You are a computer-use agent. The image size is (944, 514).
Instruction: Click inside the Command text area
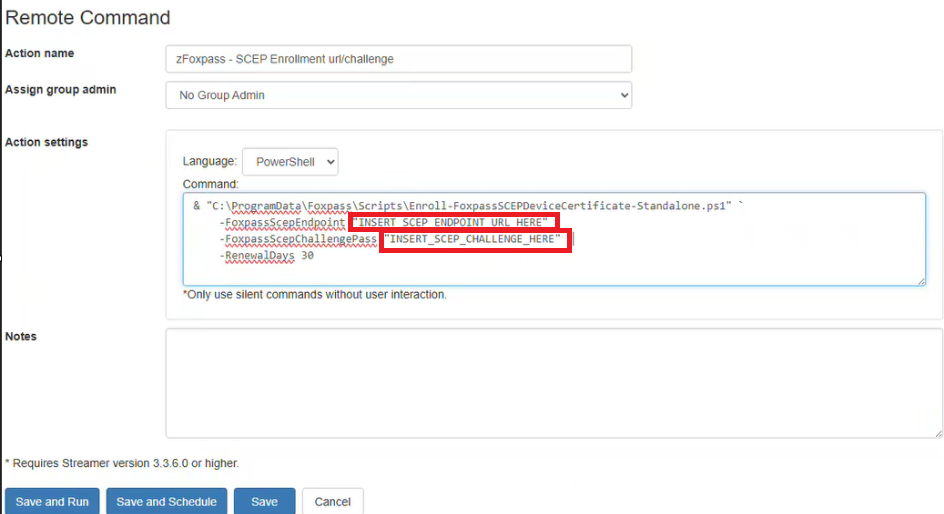tap(554, 239)
